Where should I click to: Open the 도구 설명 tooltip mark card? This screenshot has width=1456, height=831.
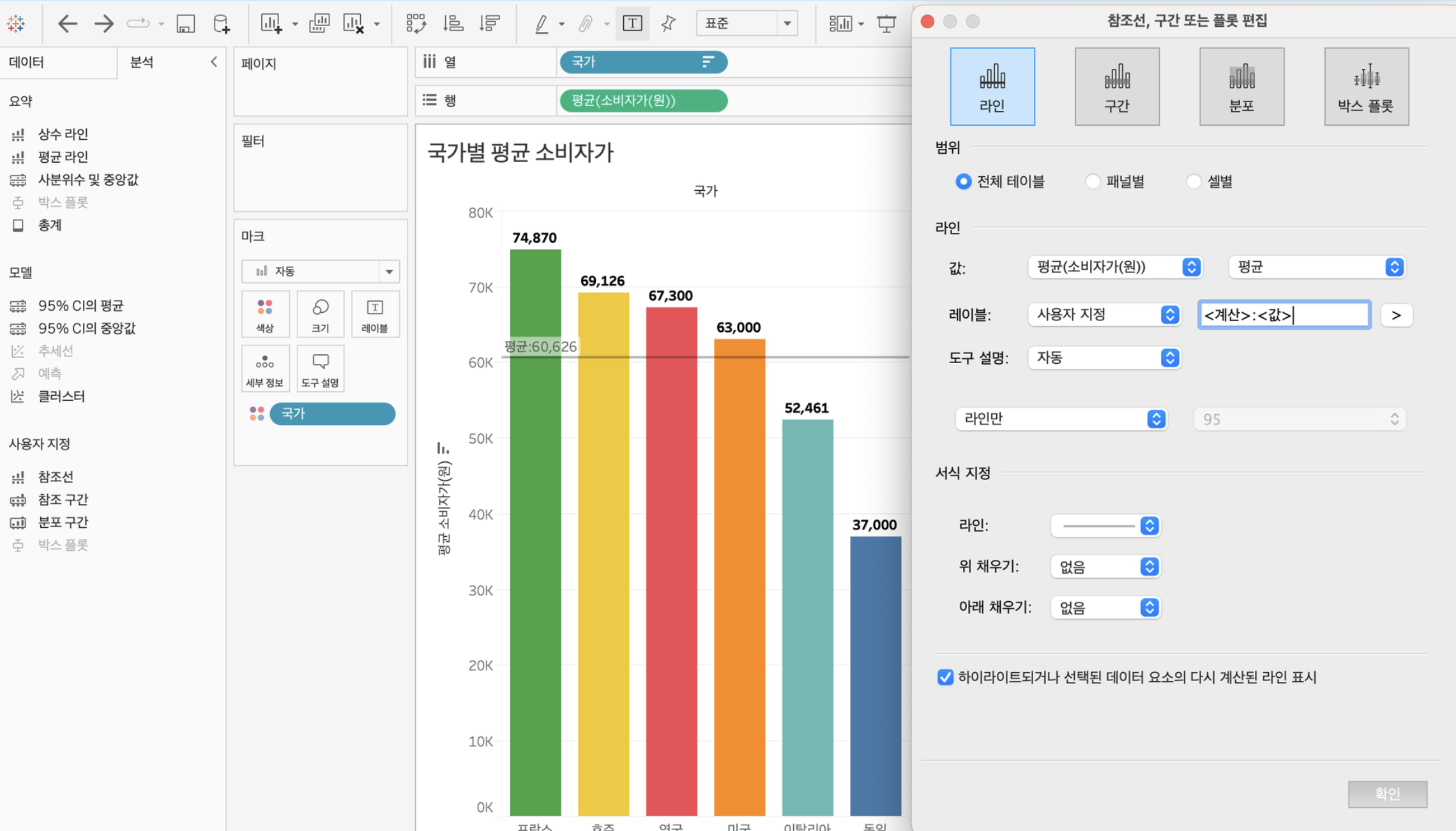point(320,368)
